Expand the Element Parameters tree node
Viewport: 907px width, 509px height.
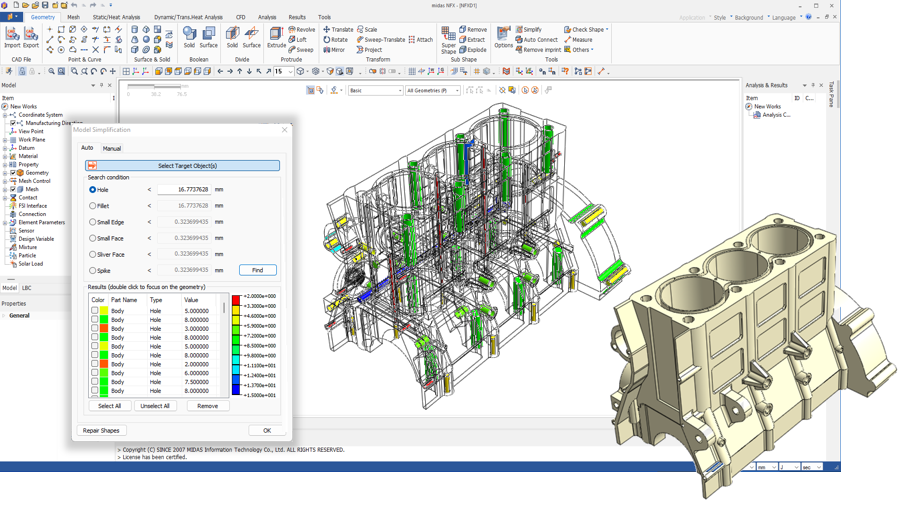coord(5,223)
